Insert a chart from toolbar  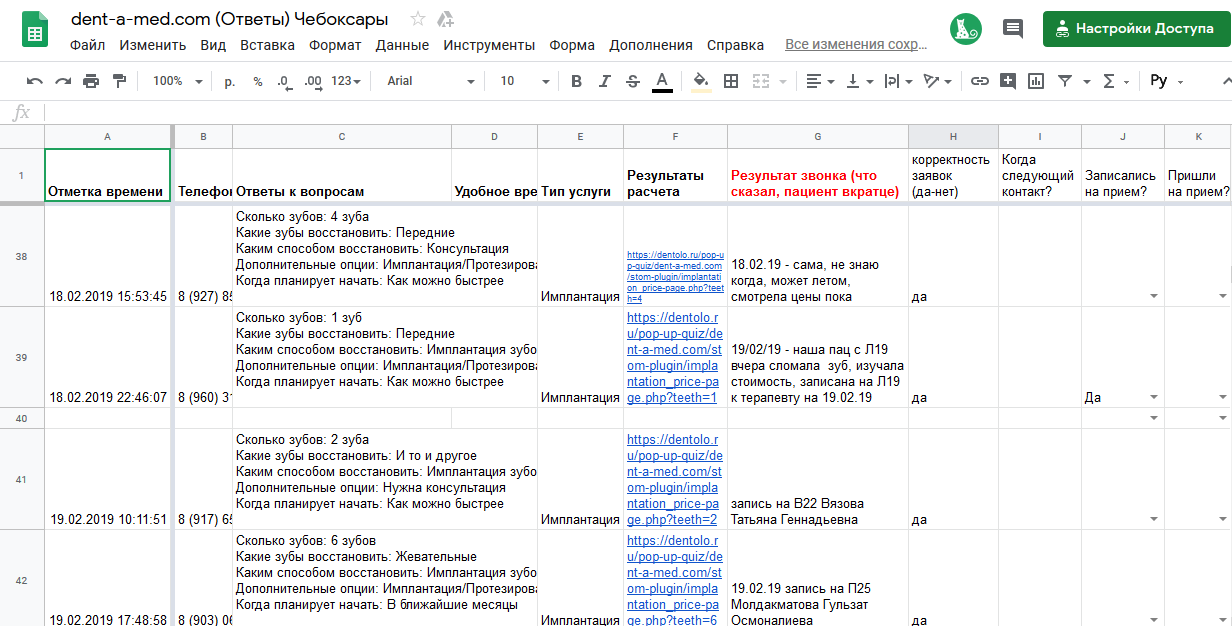(x=1036, y=81)
